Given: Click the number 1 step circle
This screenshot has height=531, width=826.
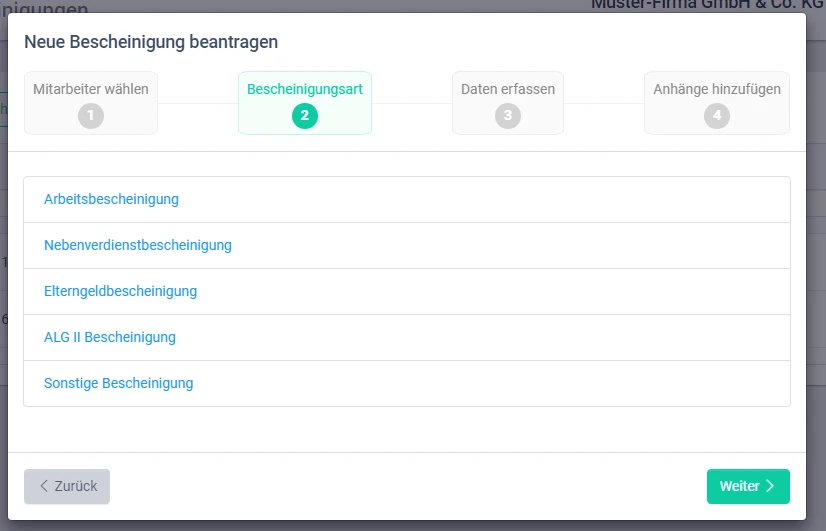Looking at the screenshot, I should point(91,116).
